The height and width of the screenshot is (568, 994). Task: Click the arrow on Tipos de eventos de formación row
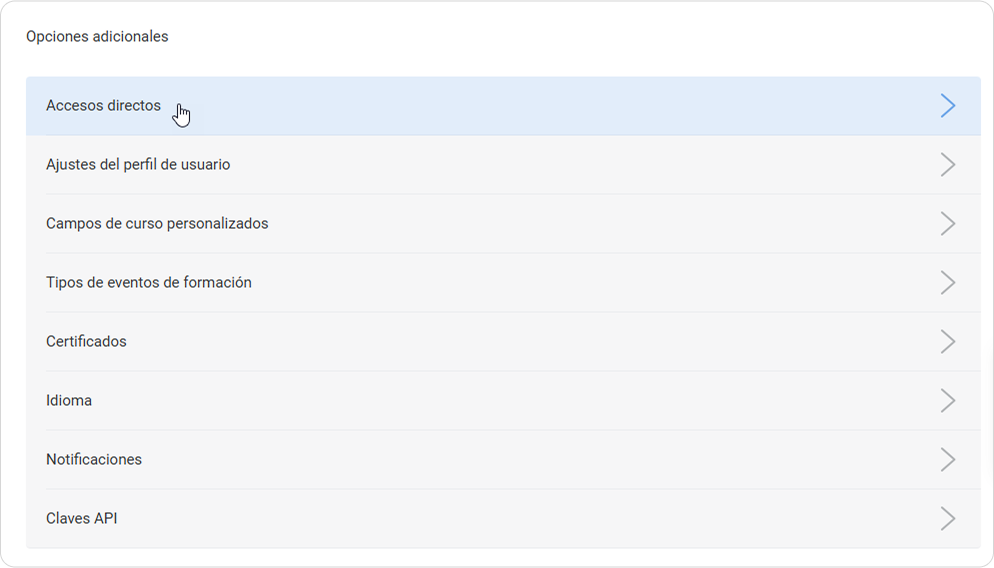[x=947, y=283]
